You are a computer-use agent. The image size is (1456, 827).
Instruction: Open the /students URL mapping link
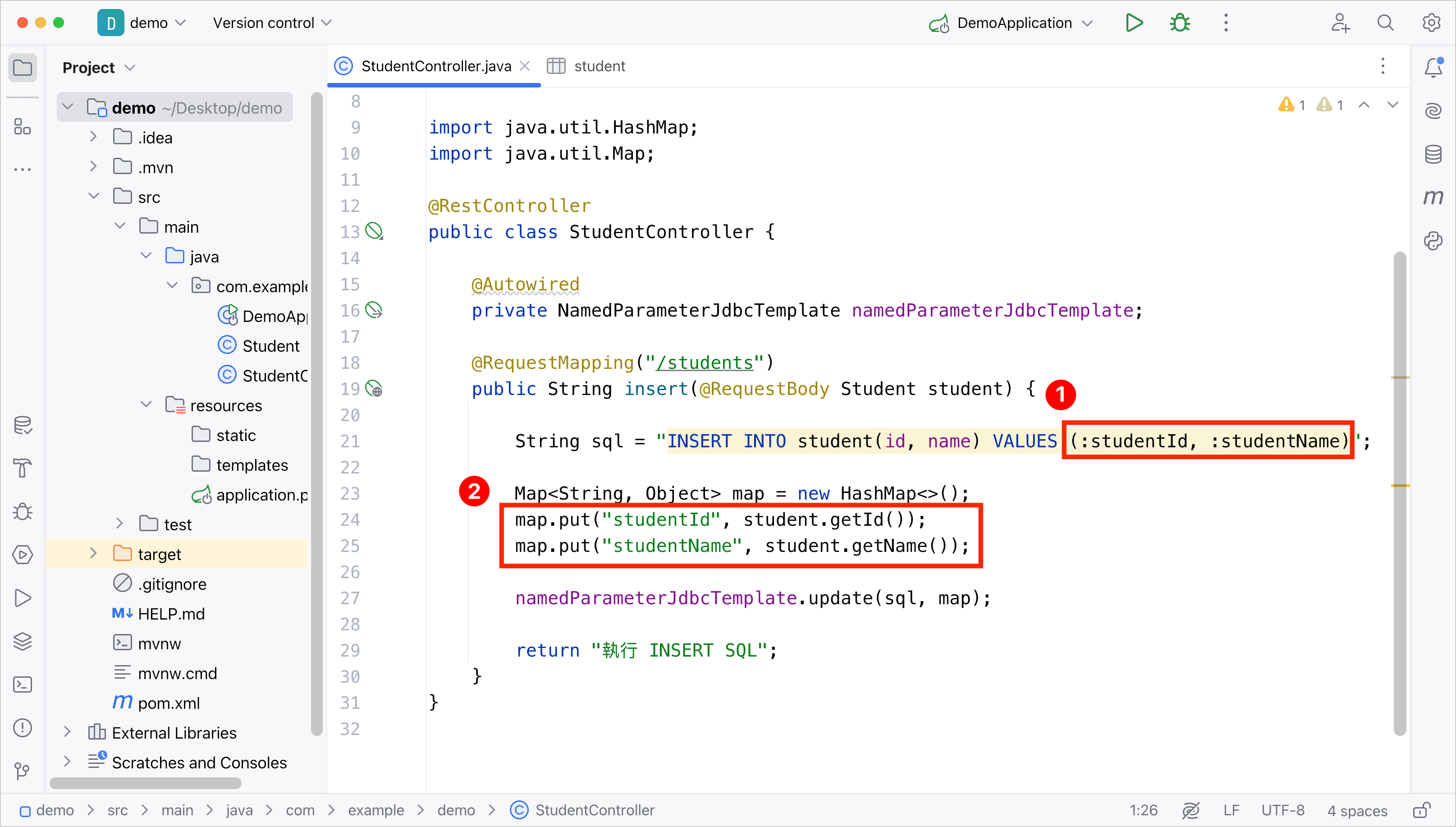(x=705, y=363)
